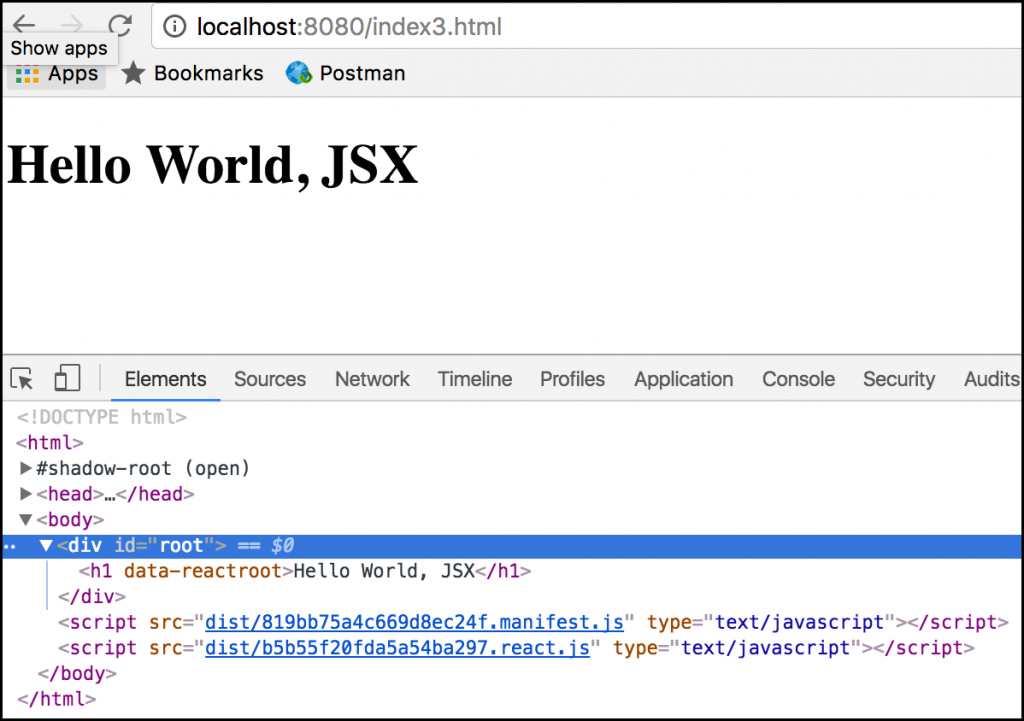Image resolution: width=1024 pixels, height=721 pixels.
Task: Open the dist/b5b55f20fda5a54ba297.react.js link
Action: click(398, 648)
